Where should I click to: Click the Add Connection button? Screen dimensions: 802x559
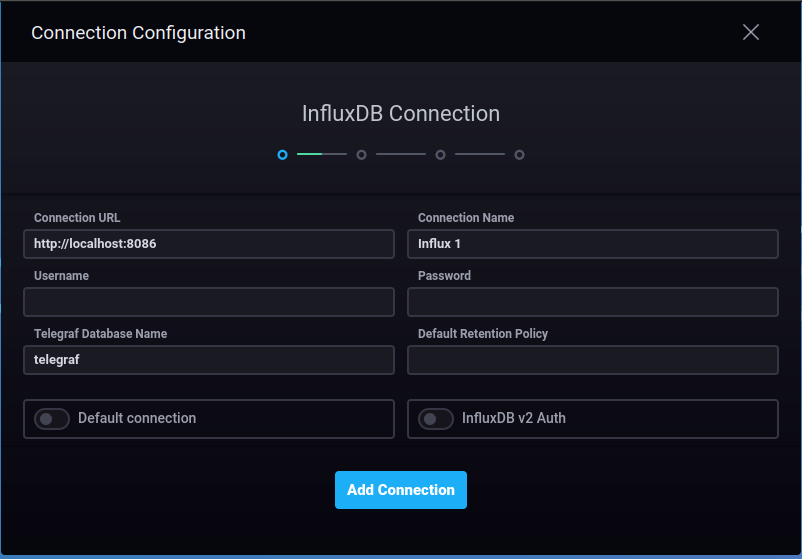click(401, 490)
